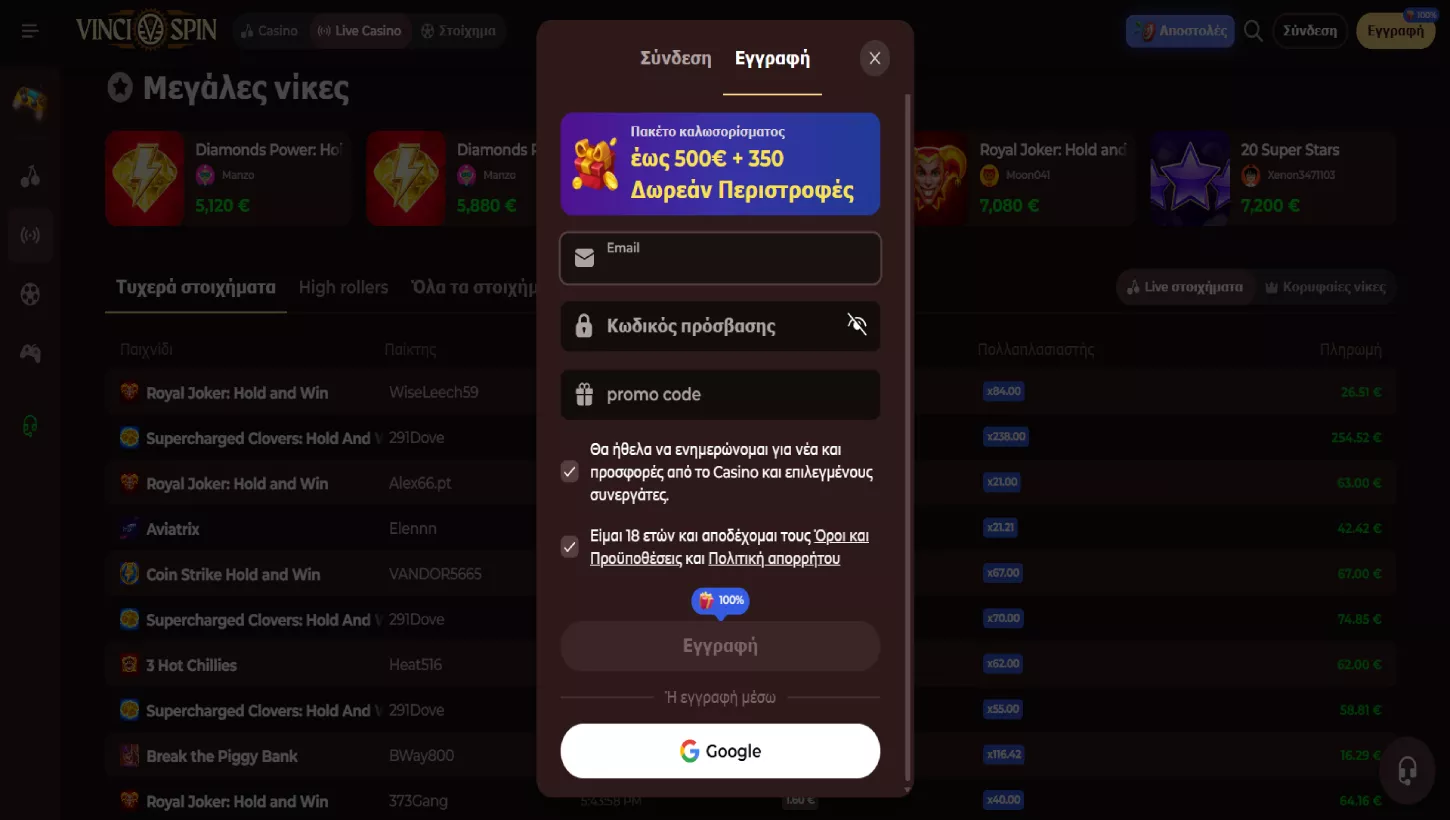Select the Εγγραφή tab in dialog
Screen dimensions: 1450x820
(x=772, y=58)
